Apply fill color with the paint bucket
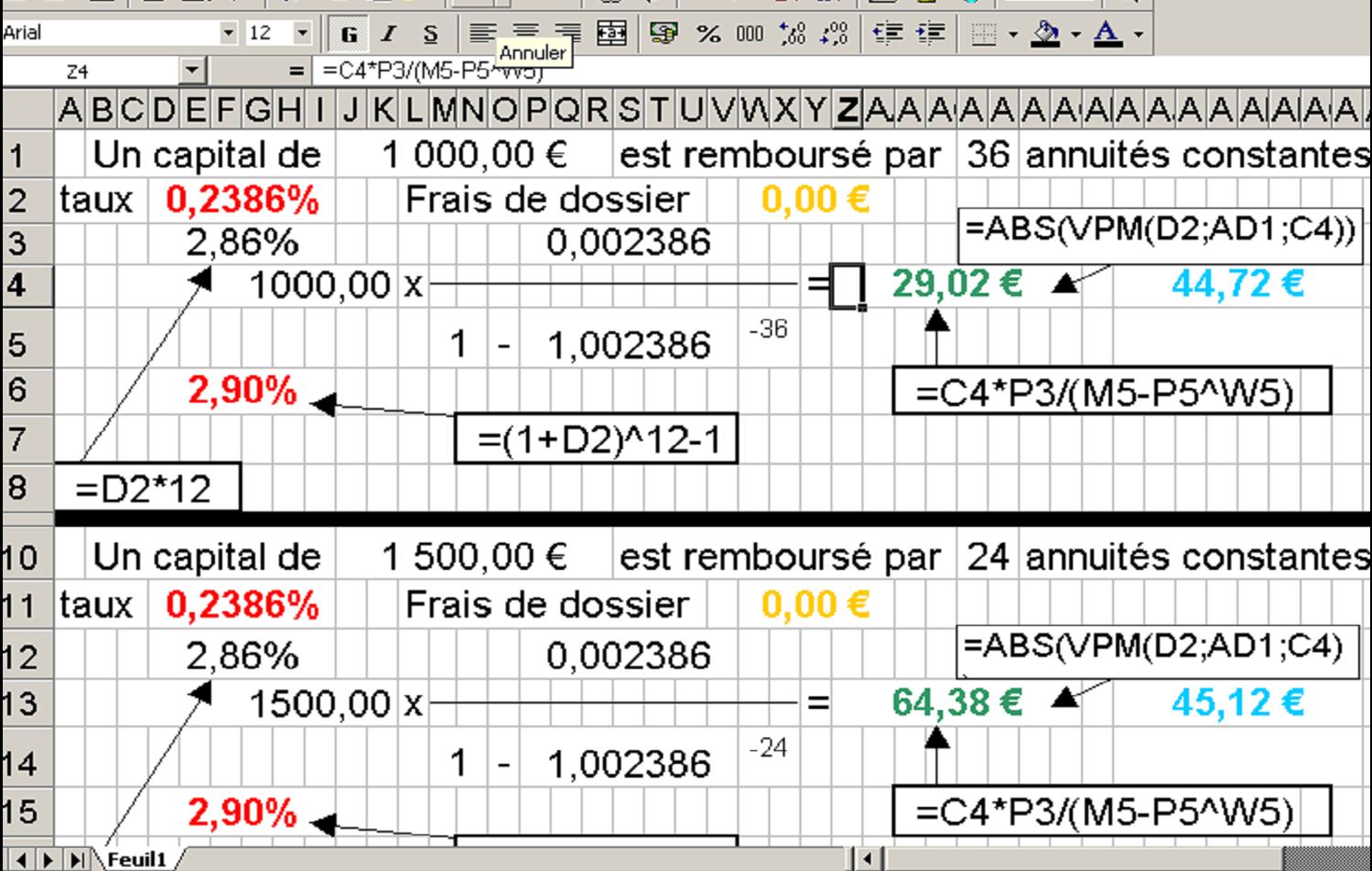This screenshot has width=1372, height=871. point(1045,35)
